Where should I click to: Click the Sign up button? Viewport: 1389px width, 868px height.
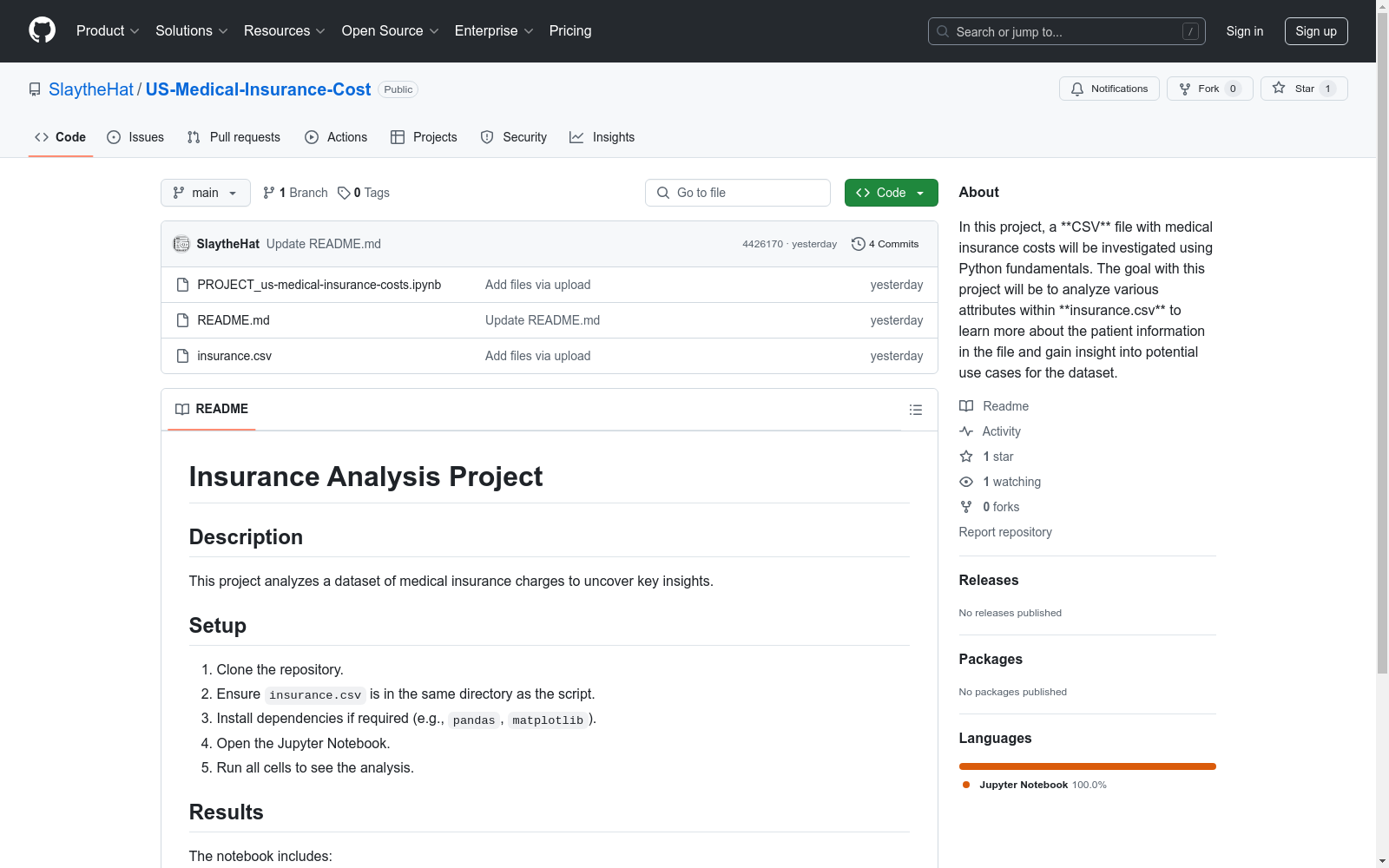click(1316, 31)
